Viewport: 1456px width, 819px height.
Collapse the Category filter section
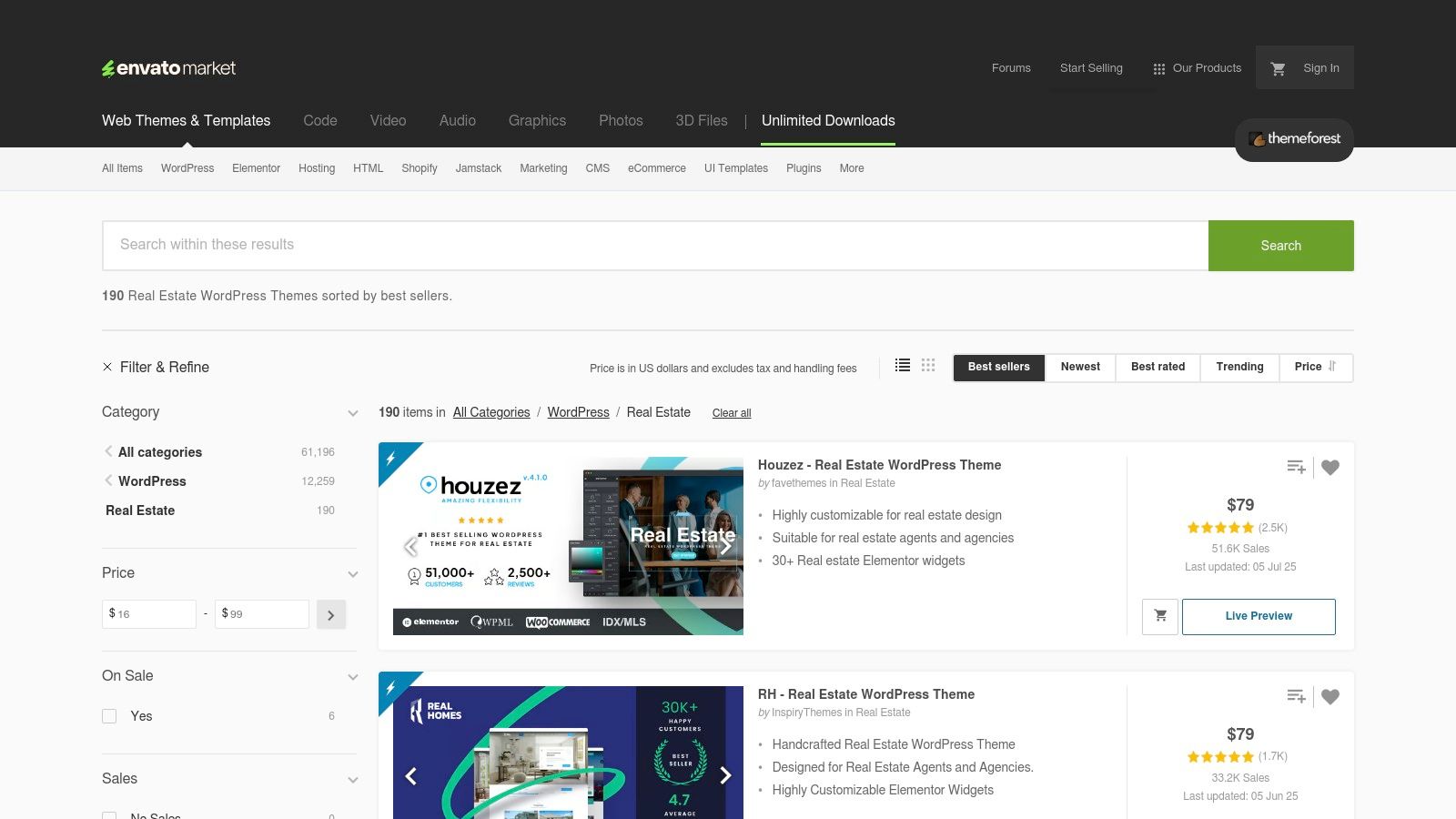(x=353, y=413)
